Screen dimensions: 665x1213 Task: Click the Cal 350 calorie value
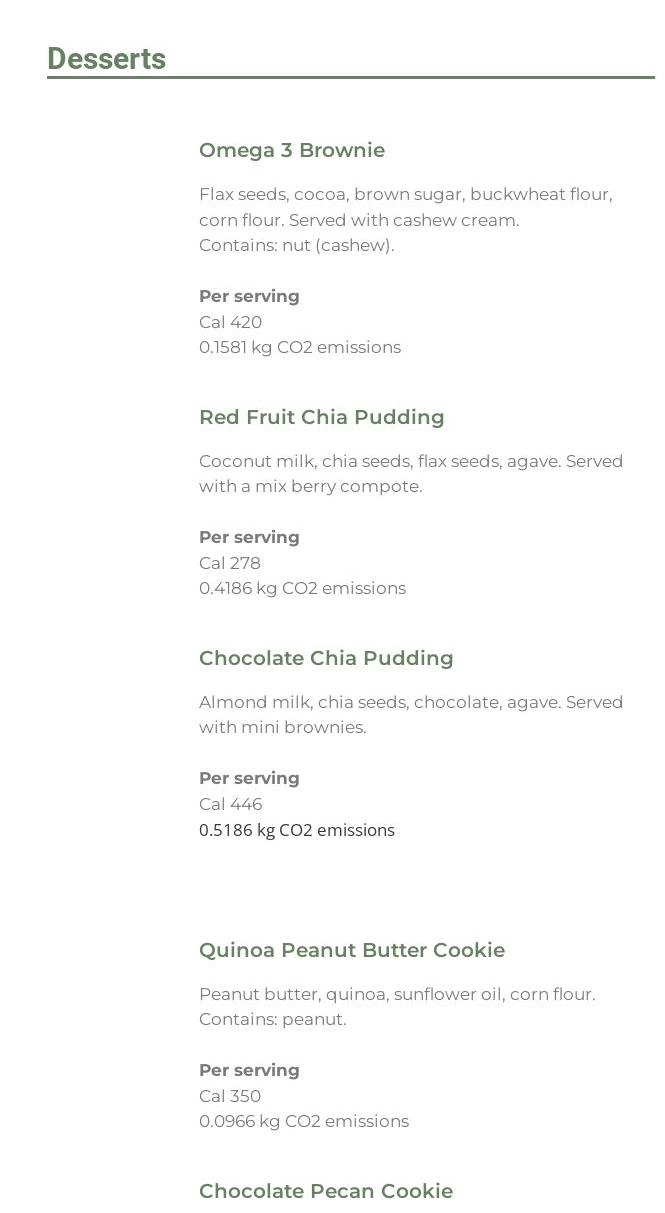tap(229, 1096)
